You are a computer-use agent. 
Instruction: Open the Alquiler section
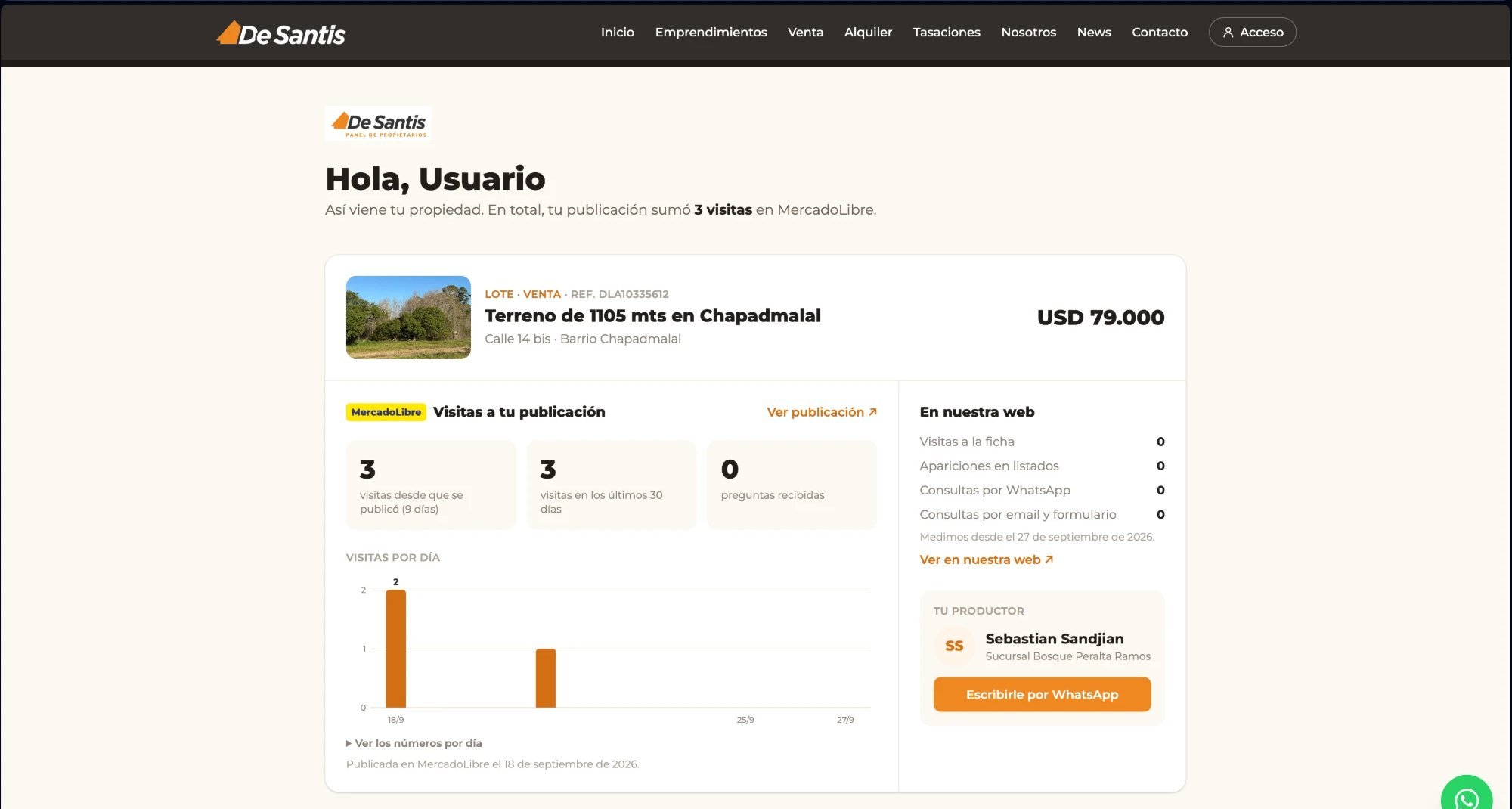point(868,32)
